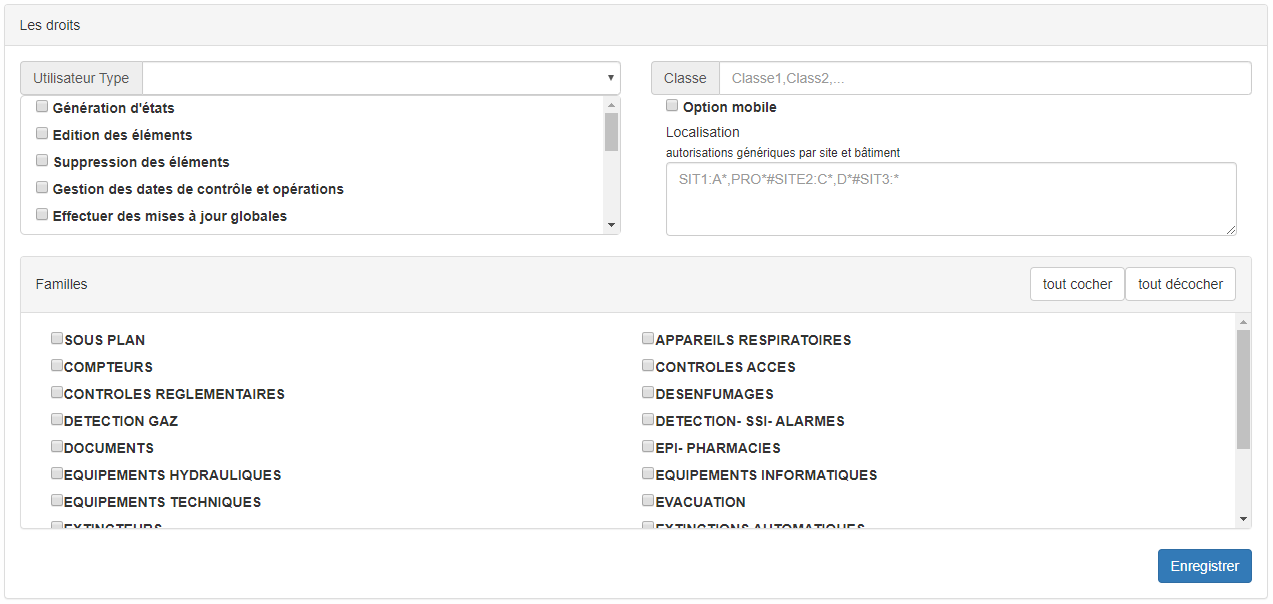Open the Utilisateur Type dropdown
The height and width of the screenshot is (604, 1273).
tap(381, 78)
